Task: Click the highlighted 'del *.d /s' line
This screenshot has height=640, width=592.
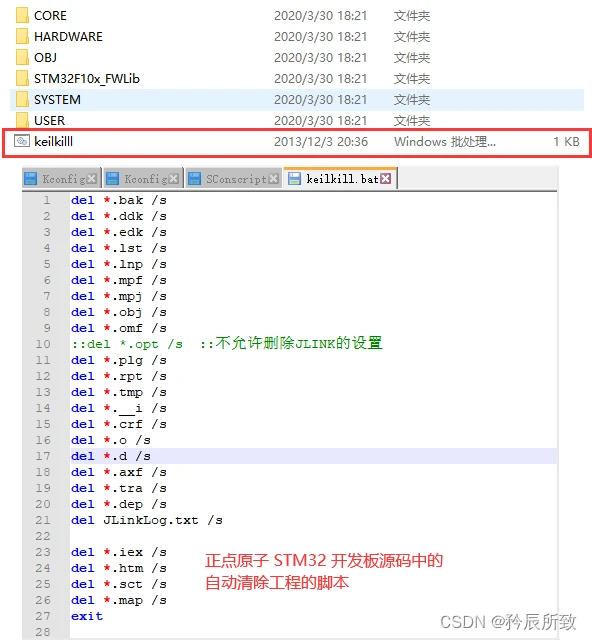Action: point(111,456)
